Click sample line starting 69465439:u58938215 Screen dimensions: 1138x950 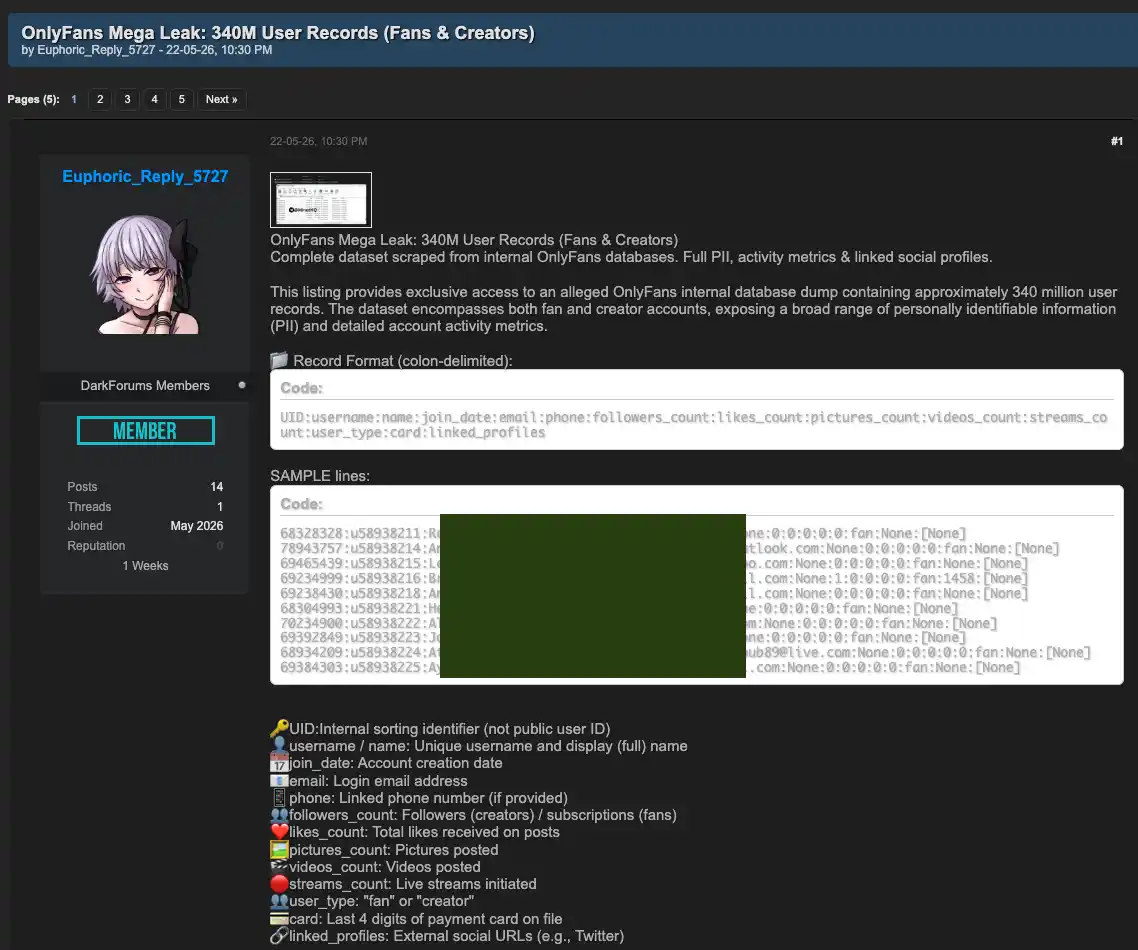click(x=654, y=563)
